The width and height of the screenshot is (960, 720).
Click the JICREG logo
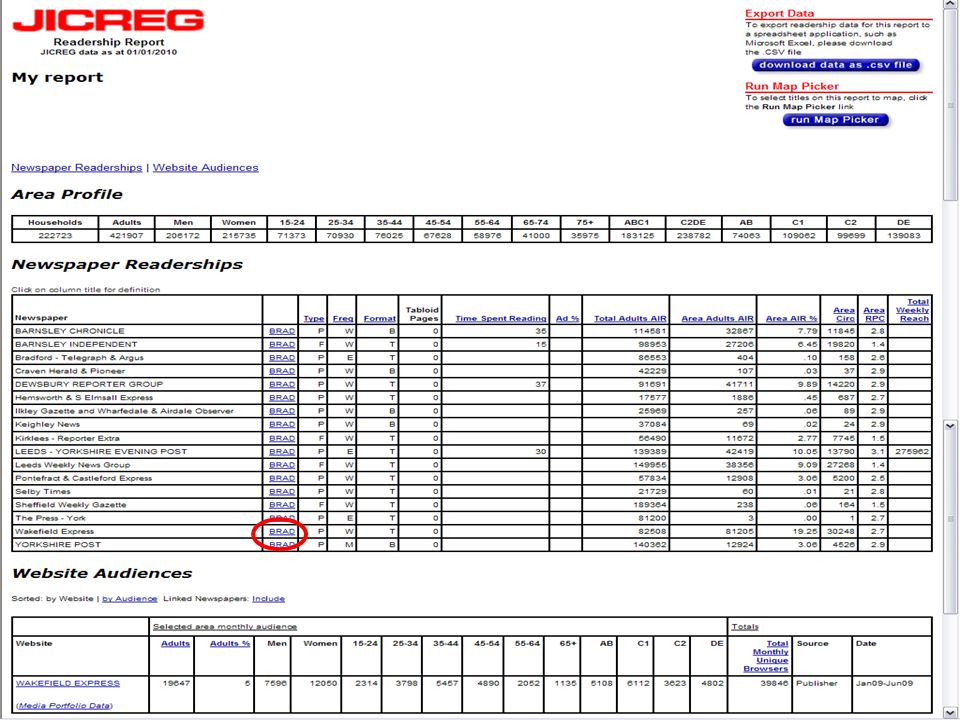click(108, 20)
